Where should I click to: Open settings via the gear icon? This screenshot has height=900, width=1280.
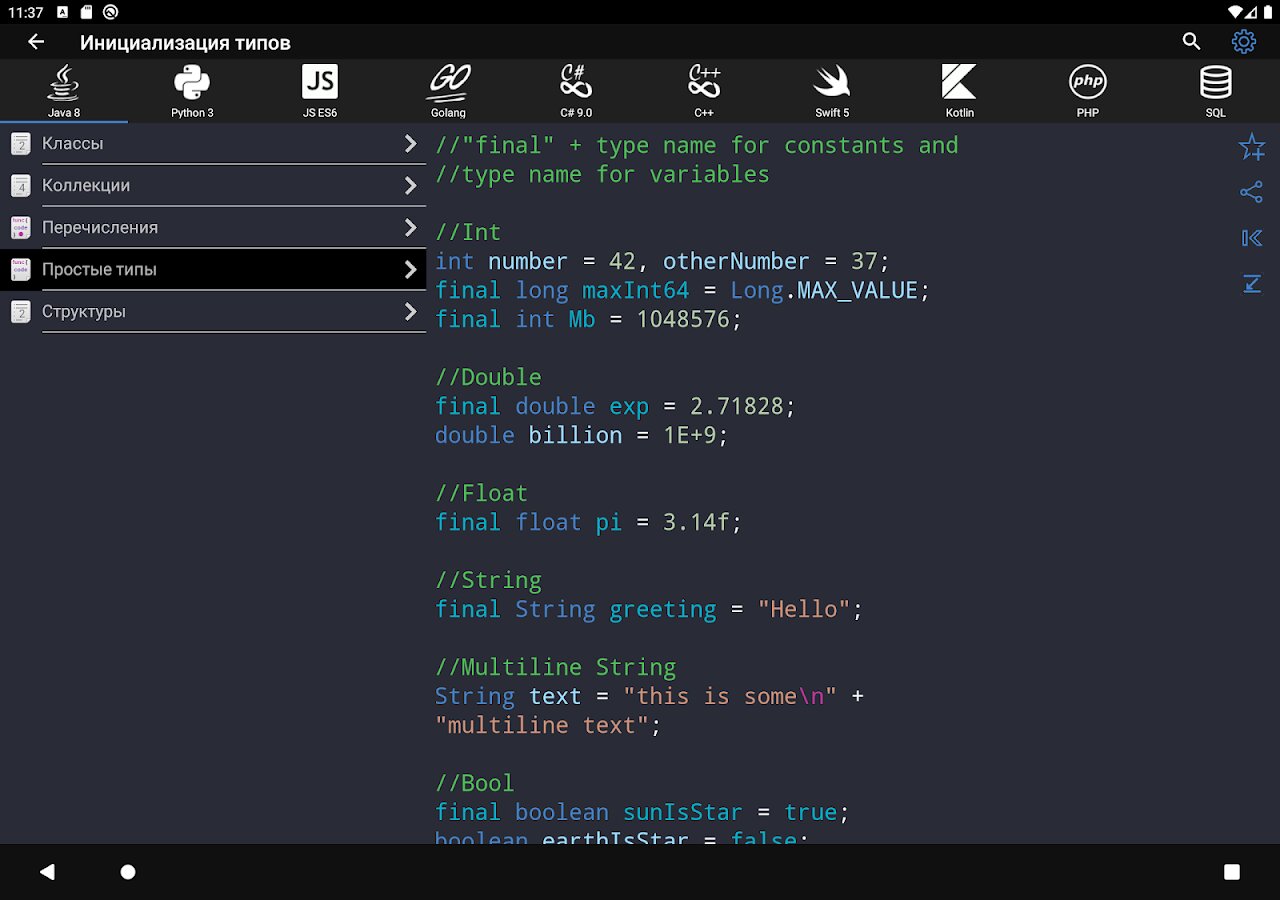[1243, 42]
